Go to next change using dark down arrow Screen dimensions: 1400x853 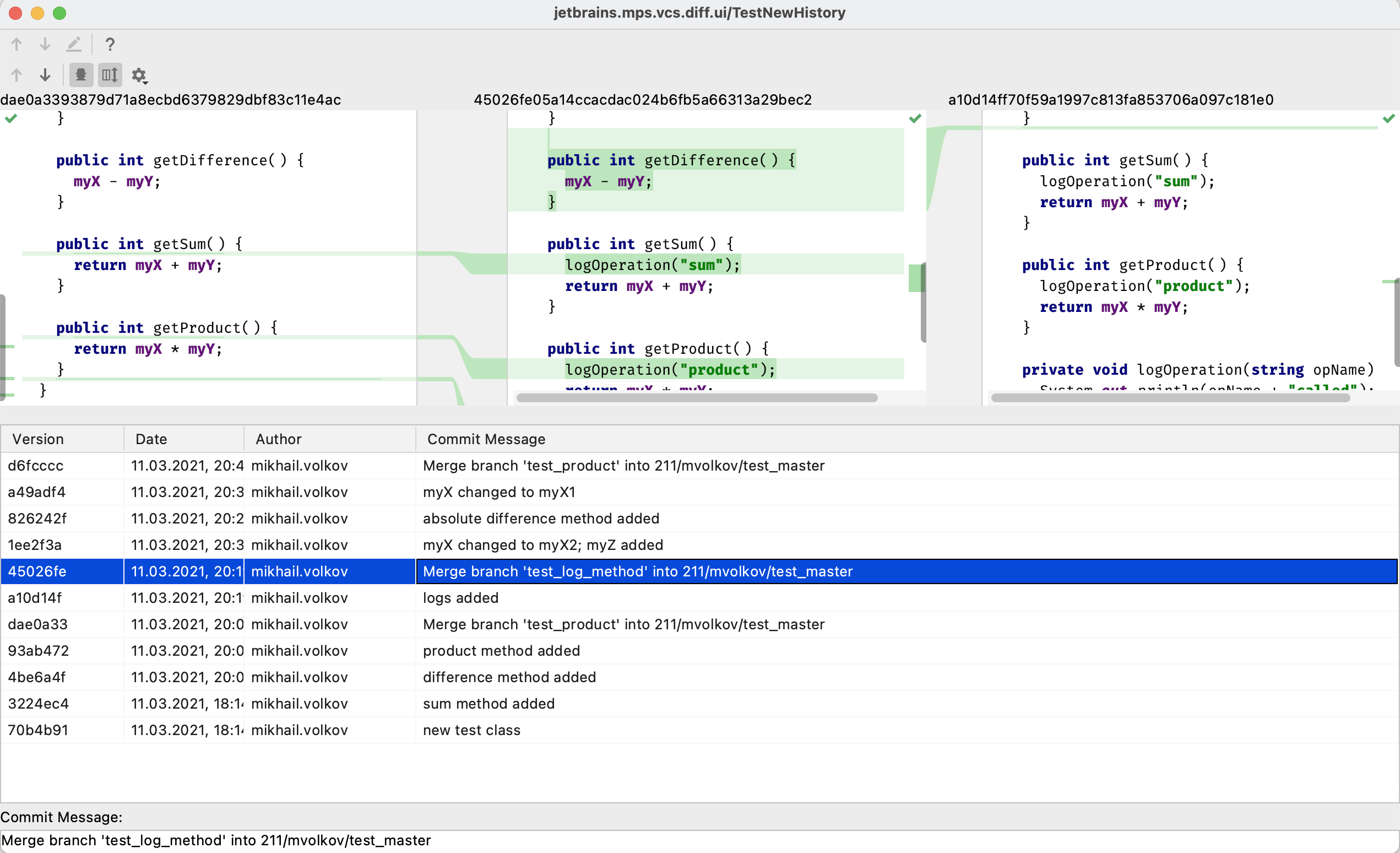coord(45,75)
